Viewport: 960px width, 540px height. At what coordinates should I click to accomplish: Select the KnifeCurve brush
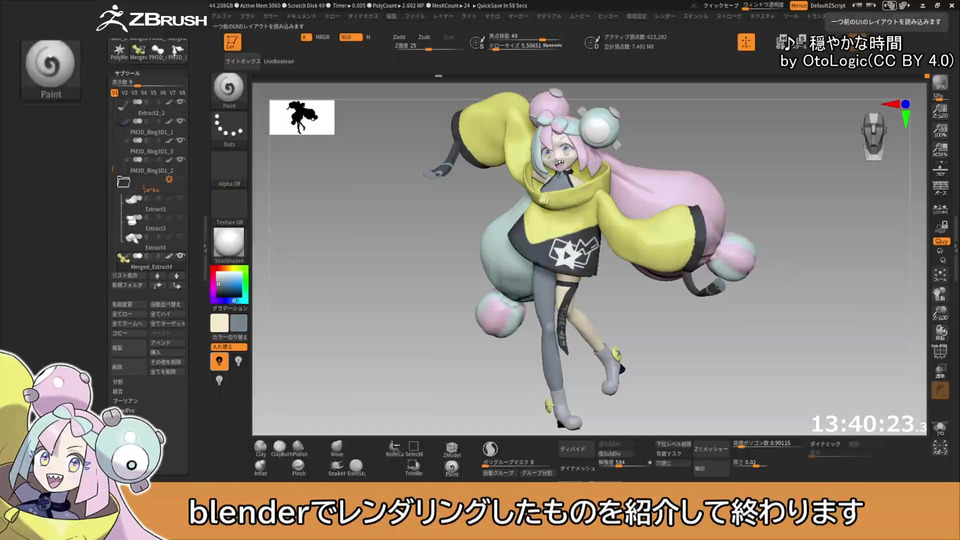(x=394, y=448)
